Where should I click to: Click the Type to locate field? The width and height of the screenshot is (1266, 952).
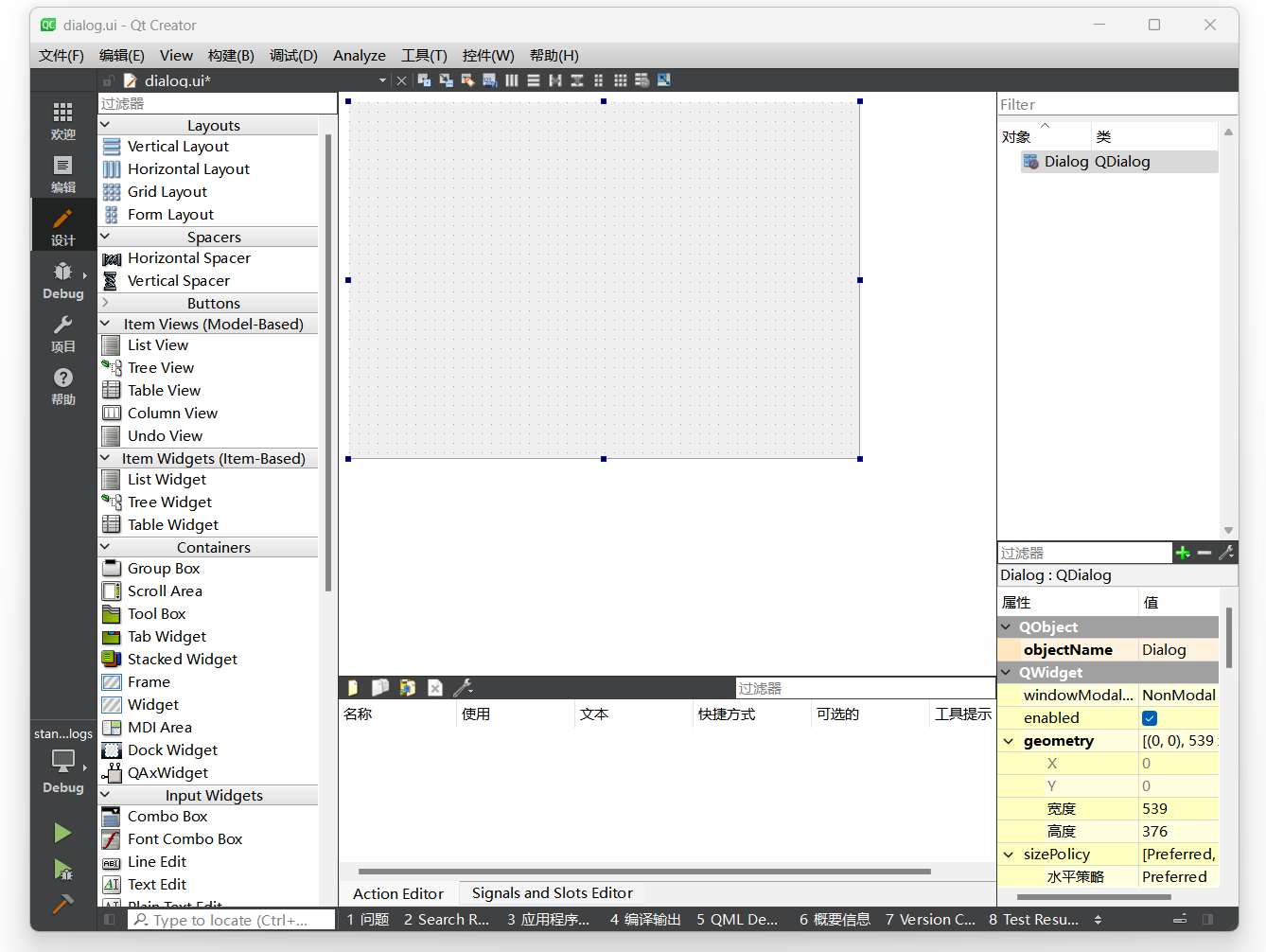(x=231, y=920)
